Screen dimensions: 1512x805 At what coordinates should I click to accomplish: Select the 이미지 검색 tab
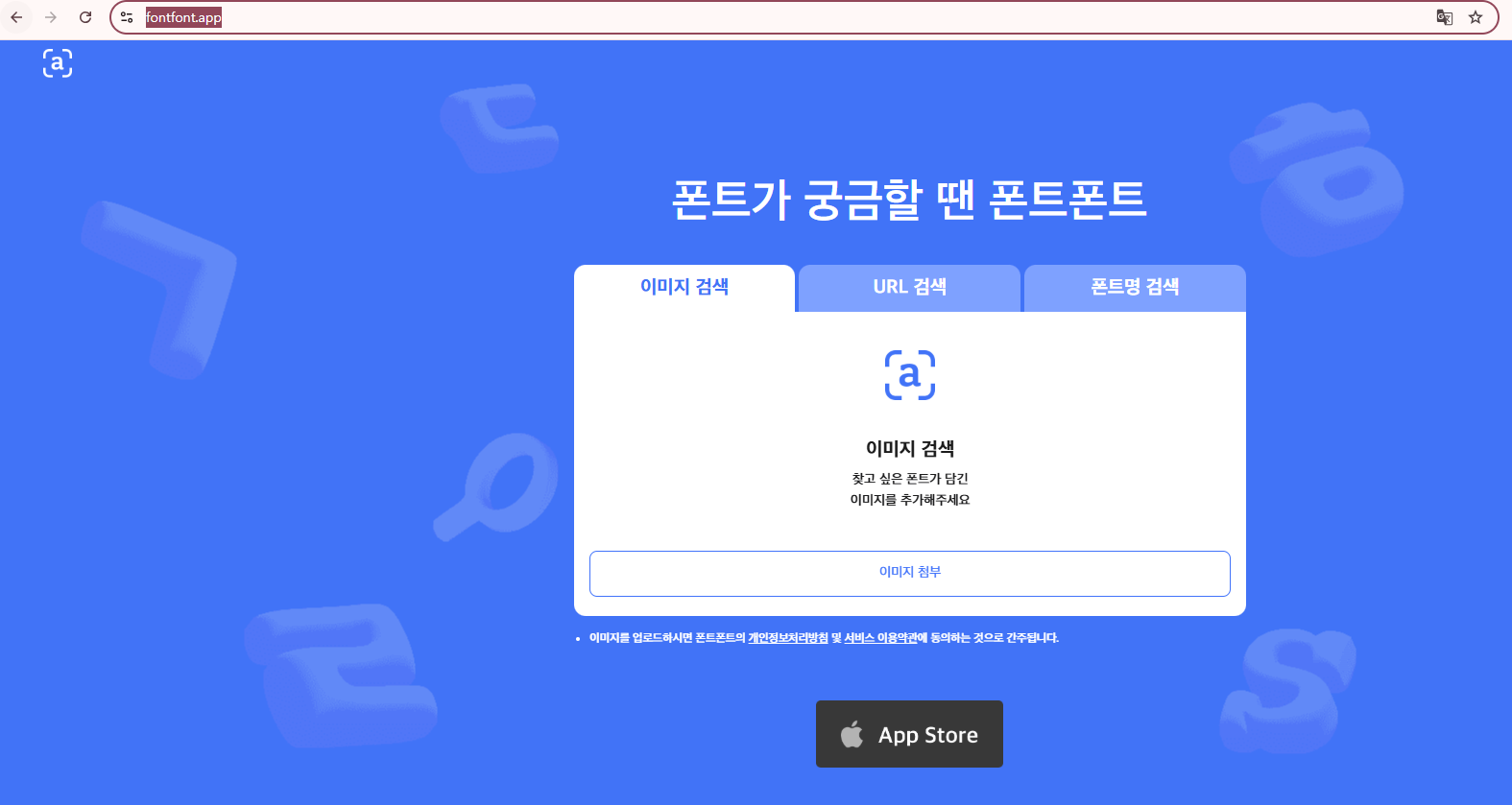[x=684, y=287]
